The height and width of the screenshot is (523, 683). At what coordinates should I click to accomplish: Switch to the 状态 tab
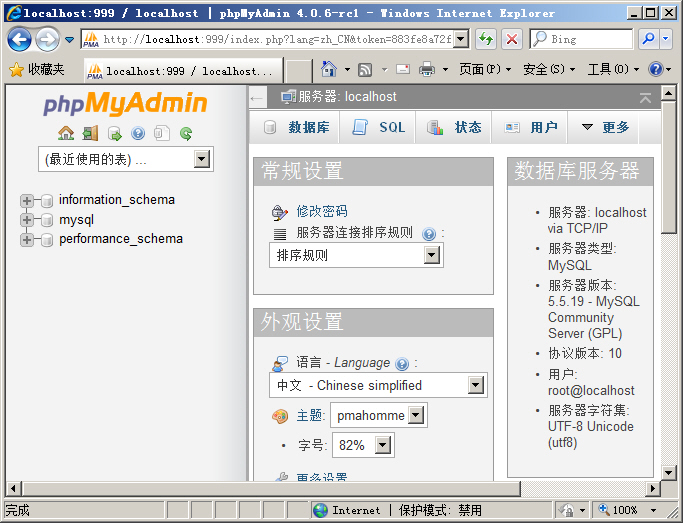point(454,127)
